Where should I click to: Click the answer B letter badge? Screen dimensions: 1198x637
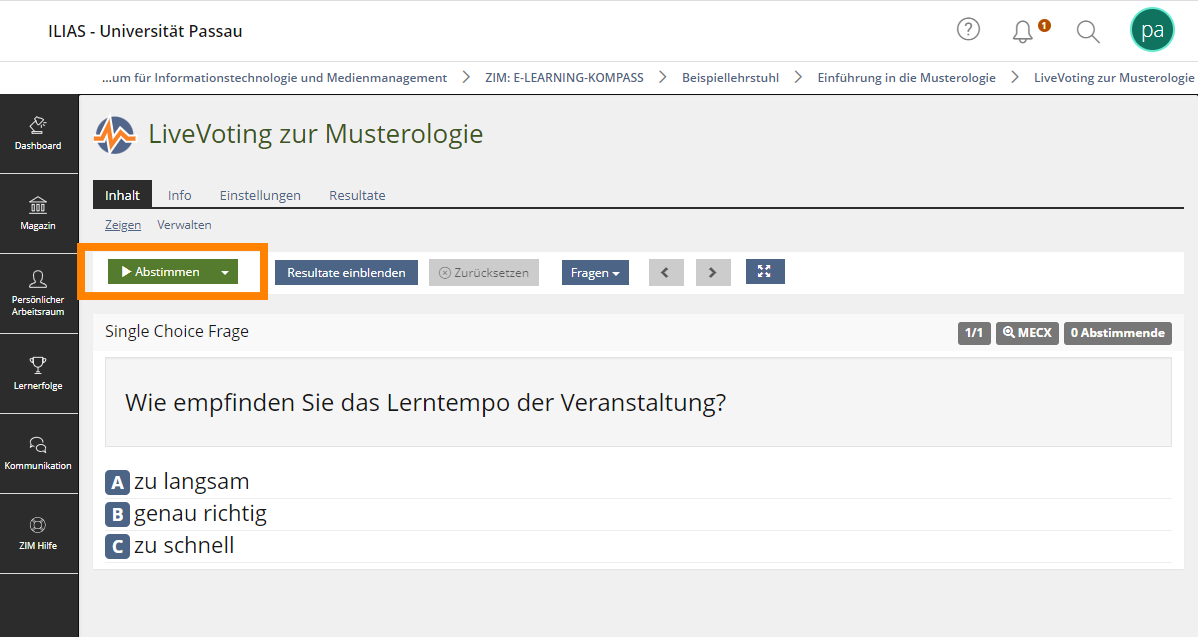[117, 514]
